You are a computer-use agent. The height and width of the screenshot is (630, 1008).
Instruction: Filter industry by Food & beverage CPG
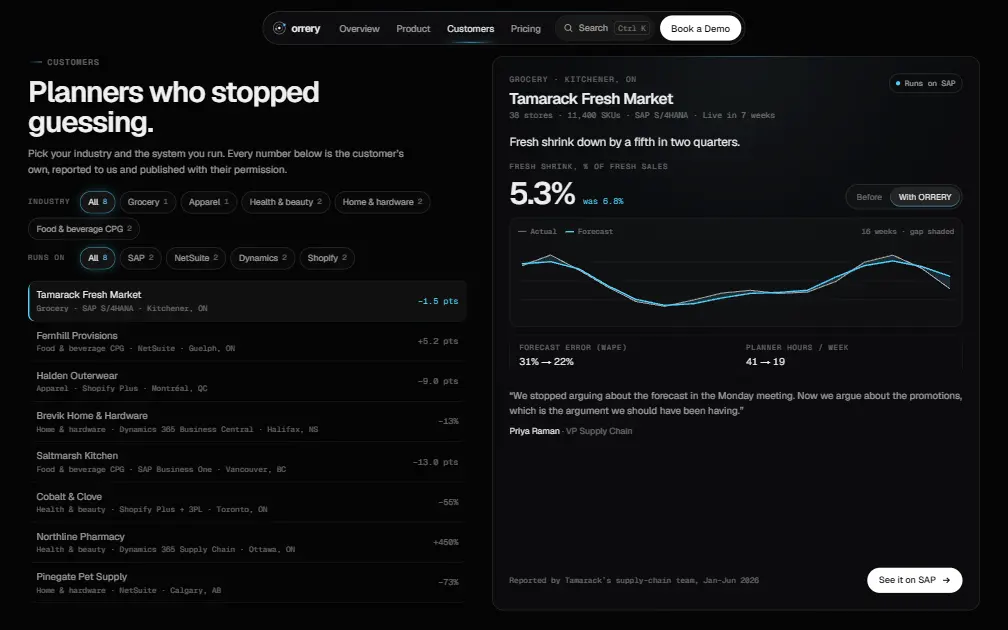[84, 229]
